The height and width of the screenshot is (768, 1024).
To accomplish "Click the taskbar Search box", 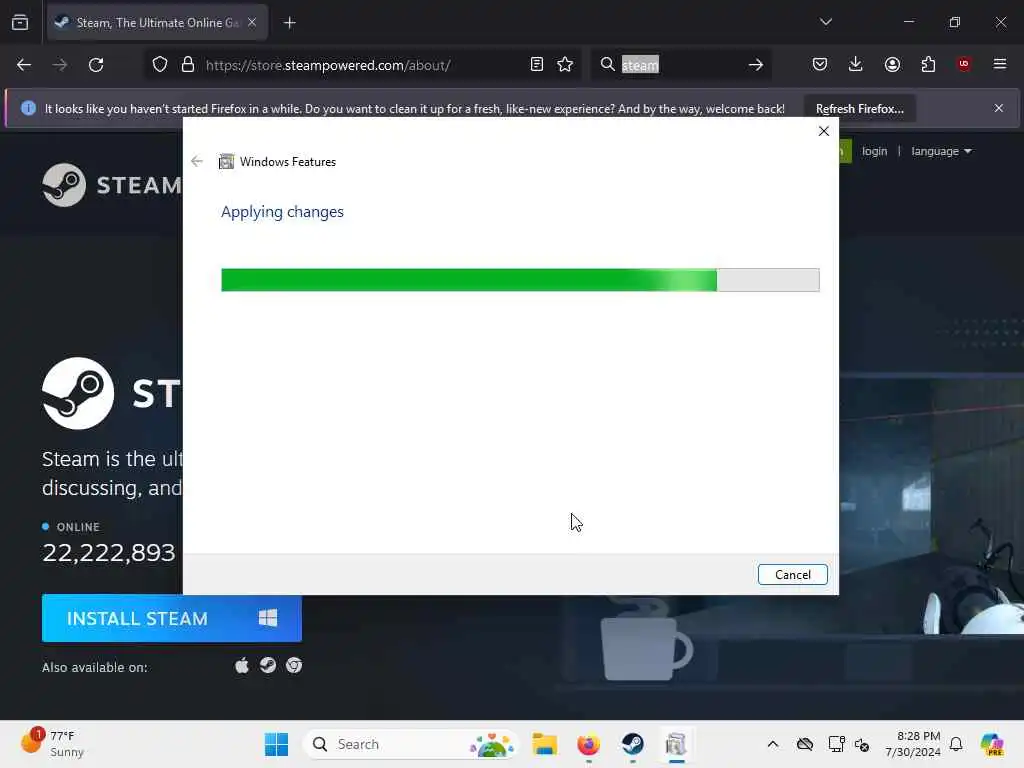I will [x=410, y=744].
